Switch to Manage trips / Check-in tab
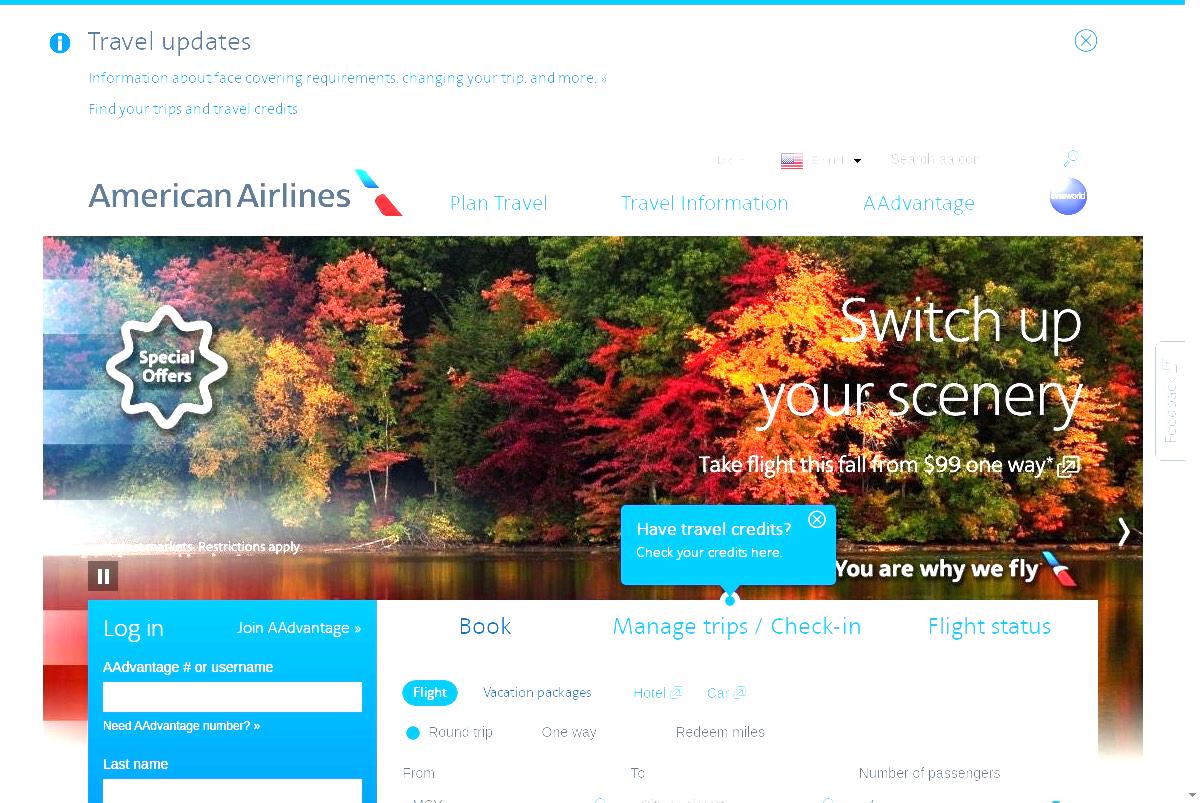The width and height of the screenshot is (1200, 803). [x=736, y=626]
